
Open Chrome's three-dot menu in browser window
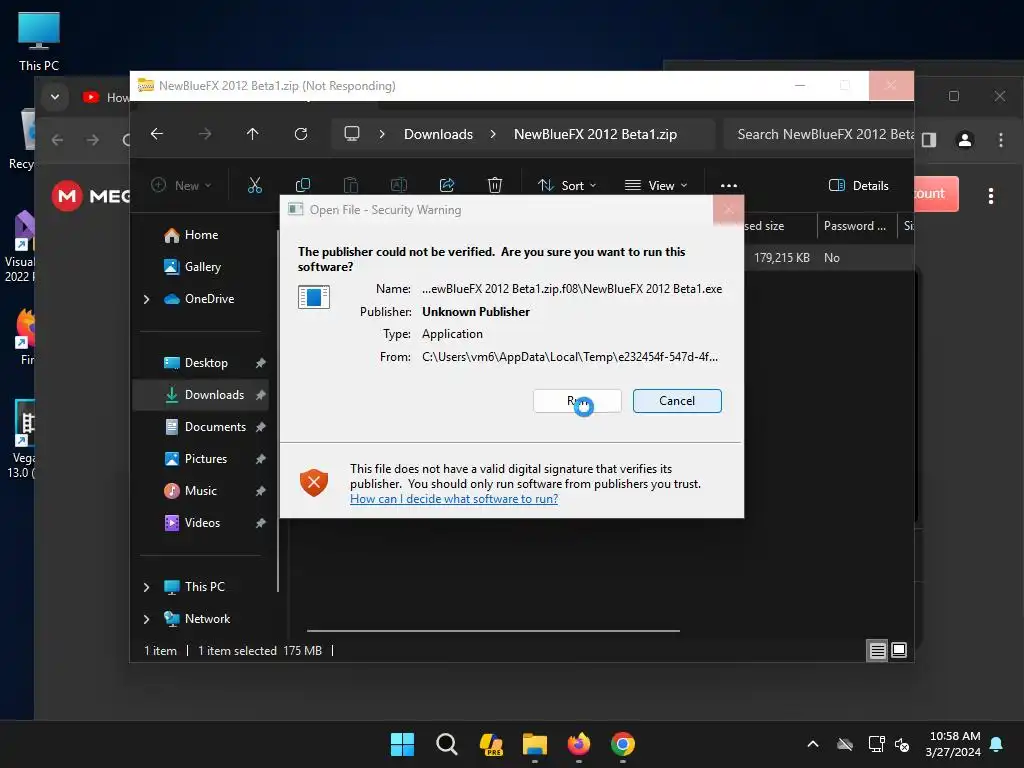point(1000,140)
